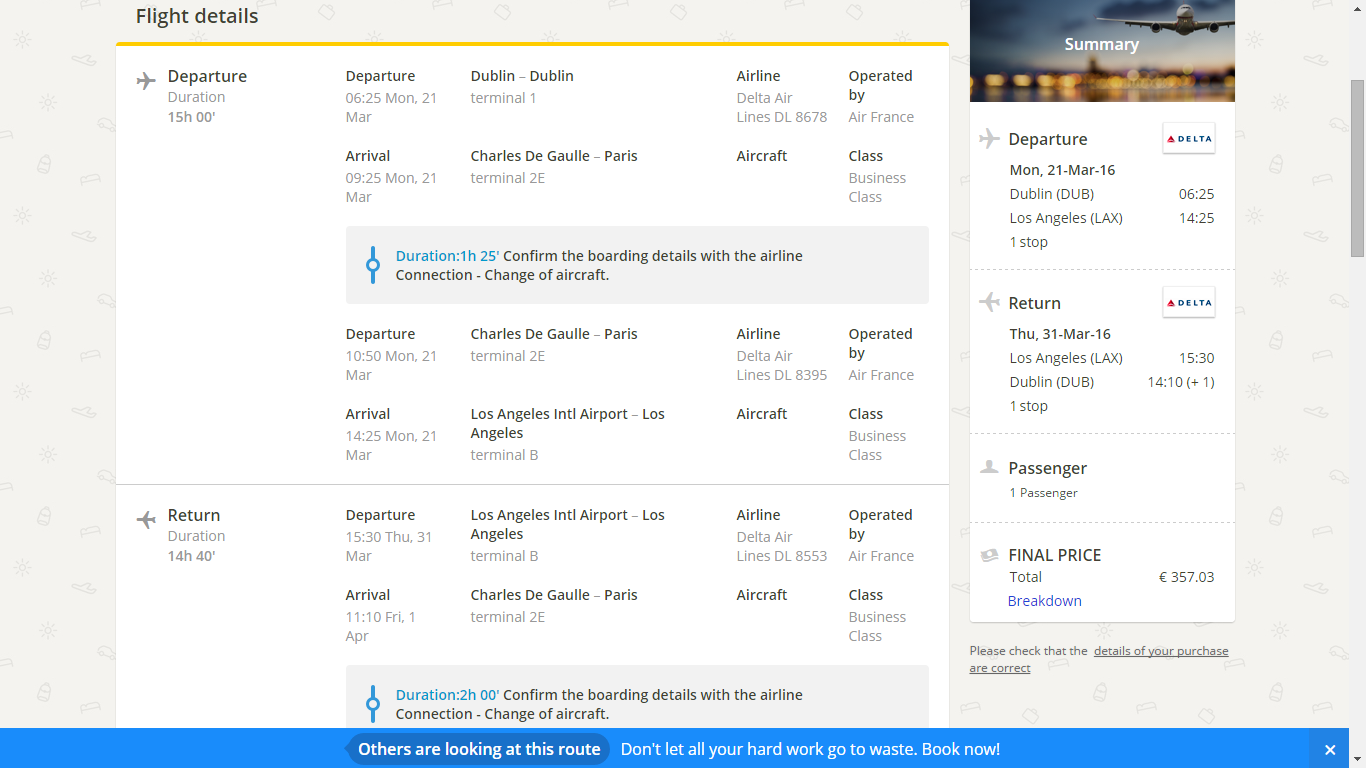1366x768 pixels.
Task: Close the blue Book now banner
Action: [x=1330, y=750]
